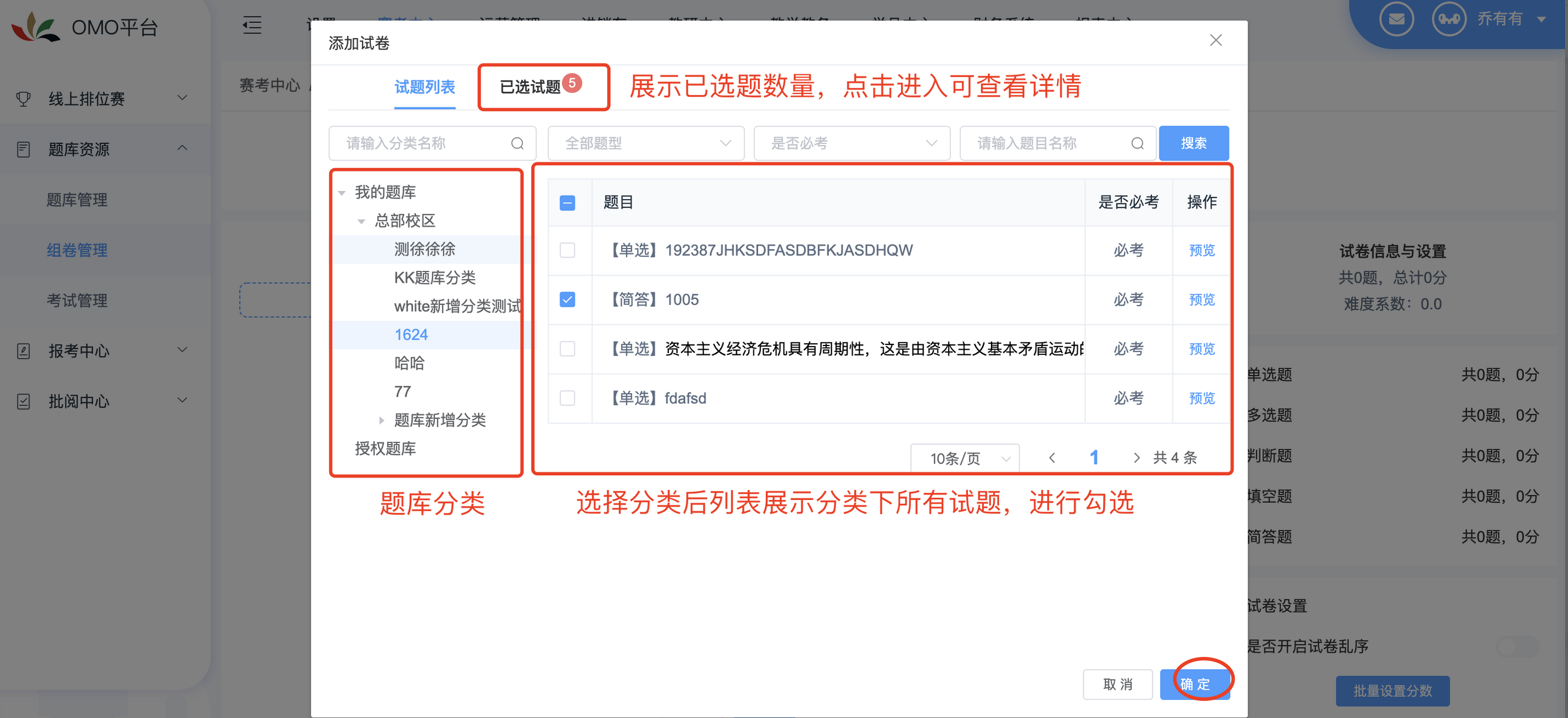
Task: Go to the previous page arrow
Action: point(1052,458)
